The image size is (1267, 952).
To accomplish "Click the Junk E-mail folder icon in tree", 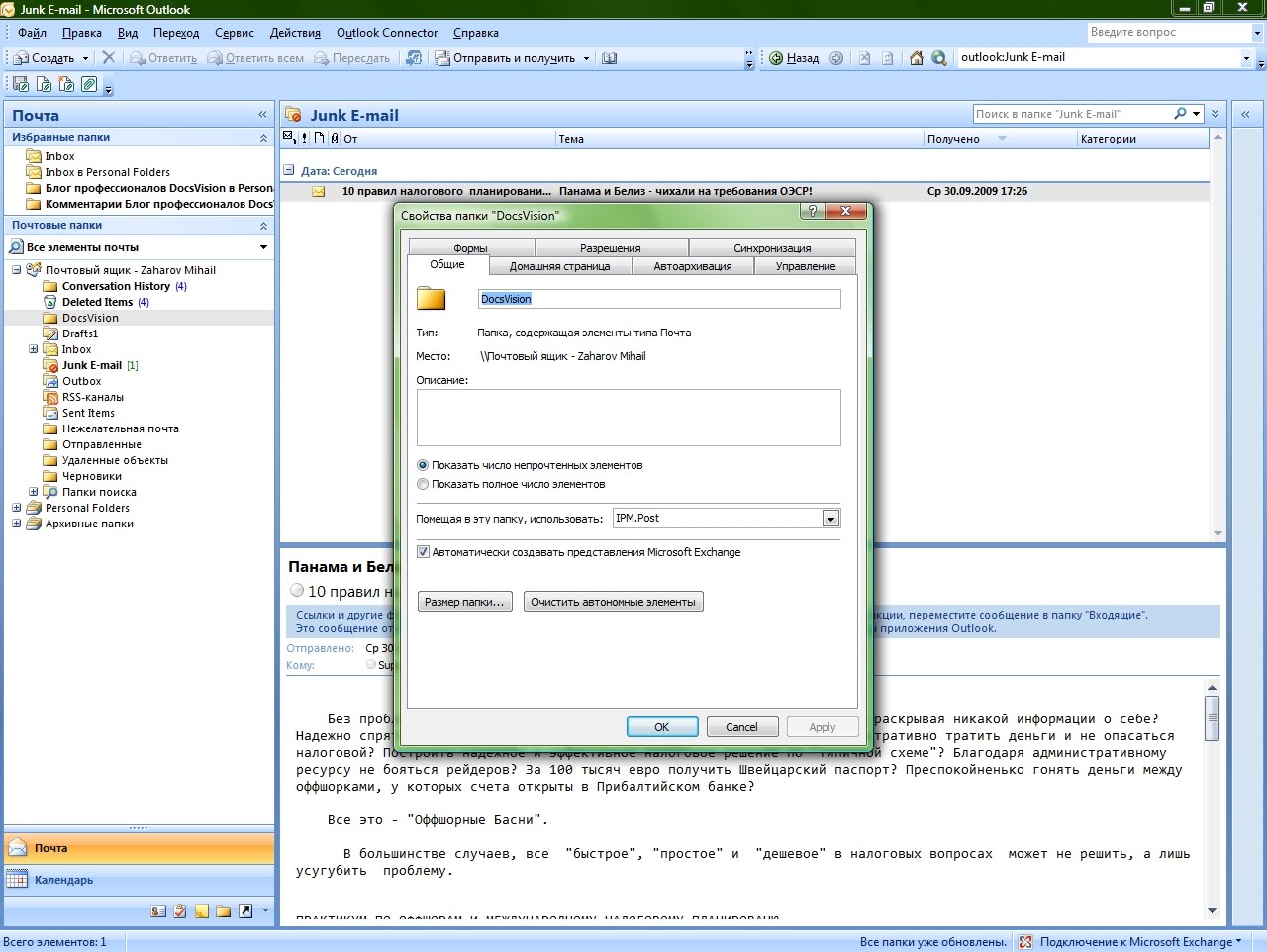I will point(51,365).
